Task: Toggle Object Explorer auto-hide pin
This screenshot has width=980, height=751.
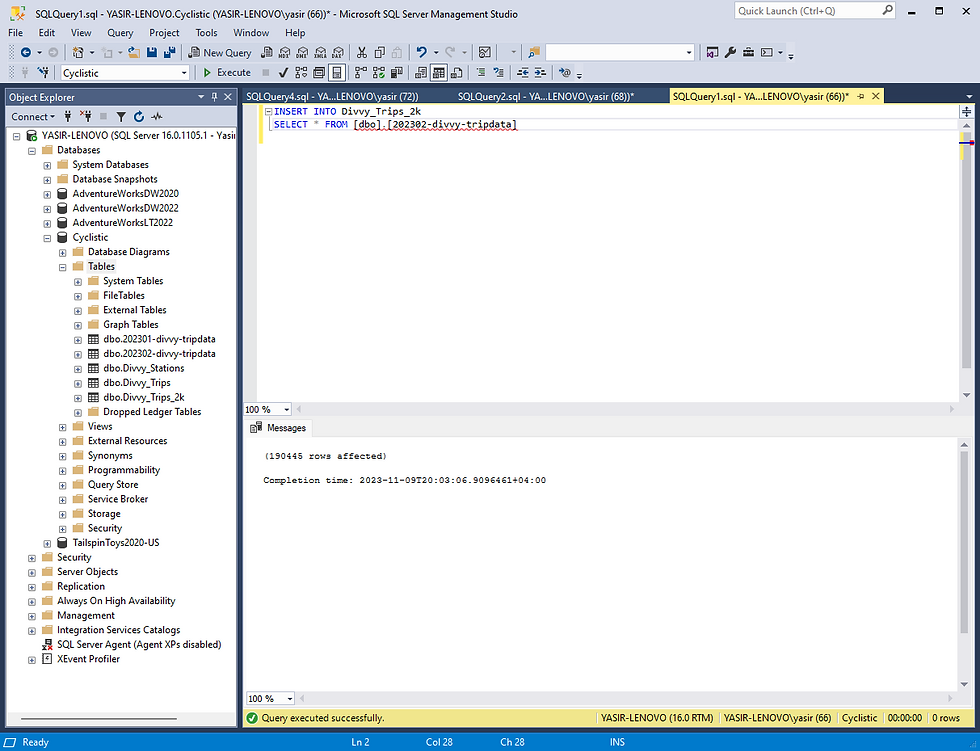Action: [214, 97]
